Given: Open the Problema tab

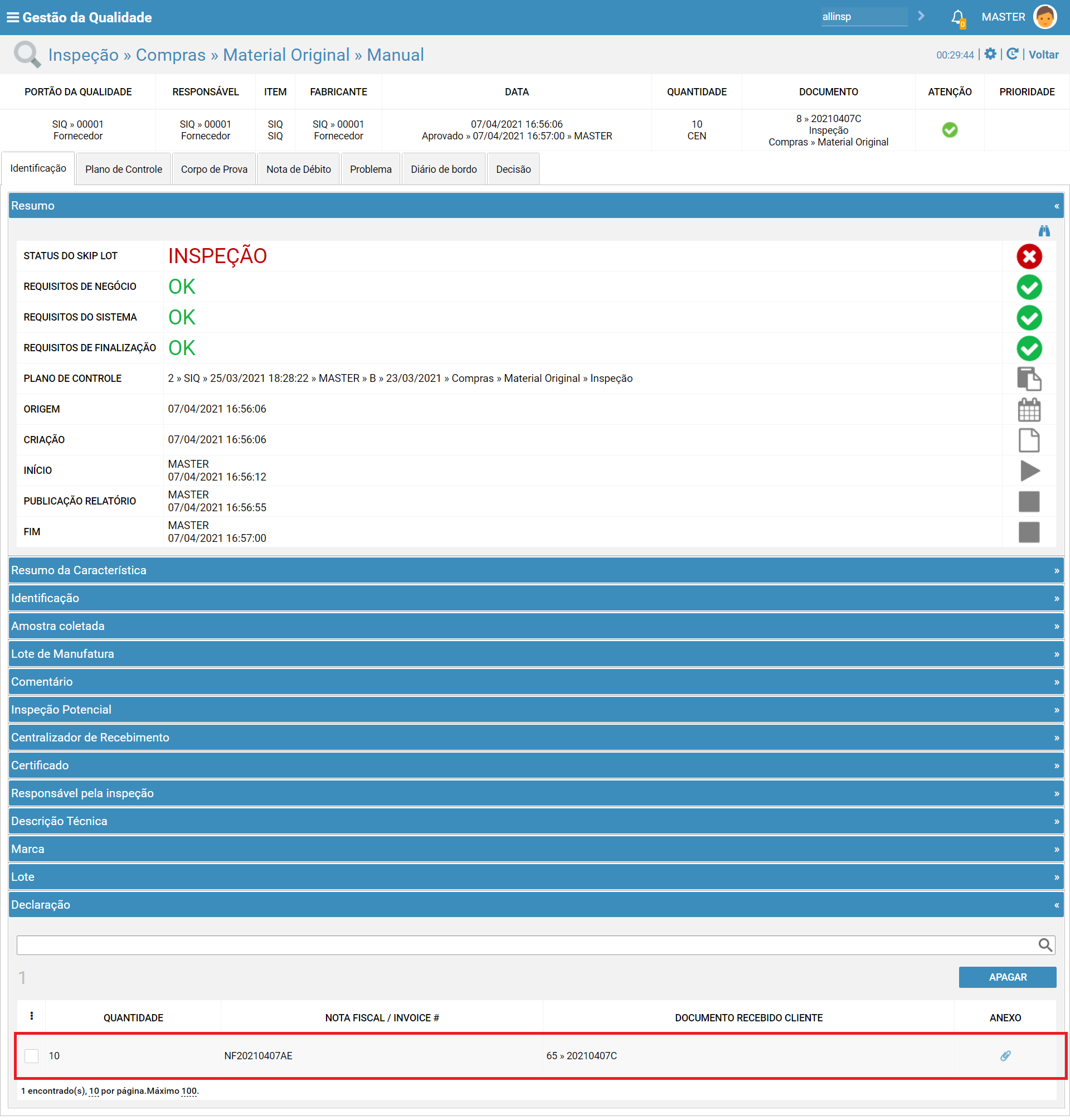Looking at the screenshot, I should tap(371, 169).
